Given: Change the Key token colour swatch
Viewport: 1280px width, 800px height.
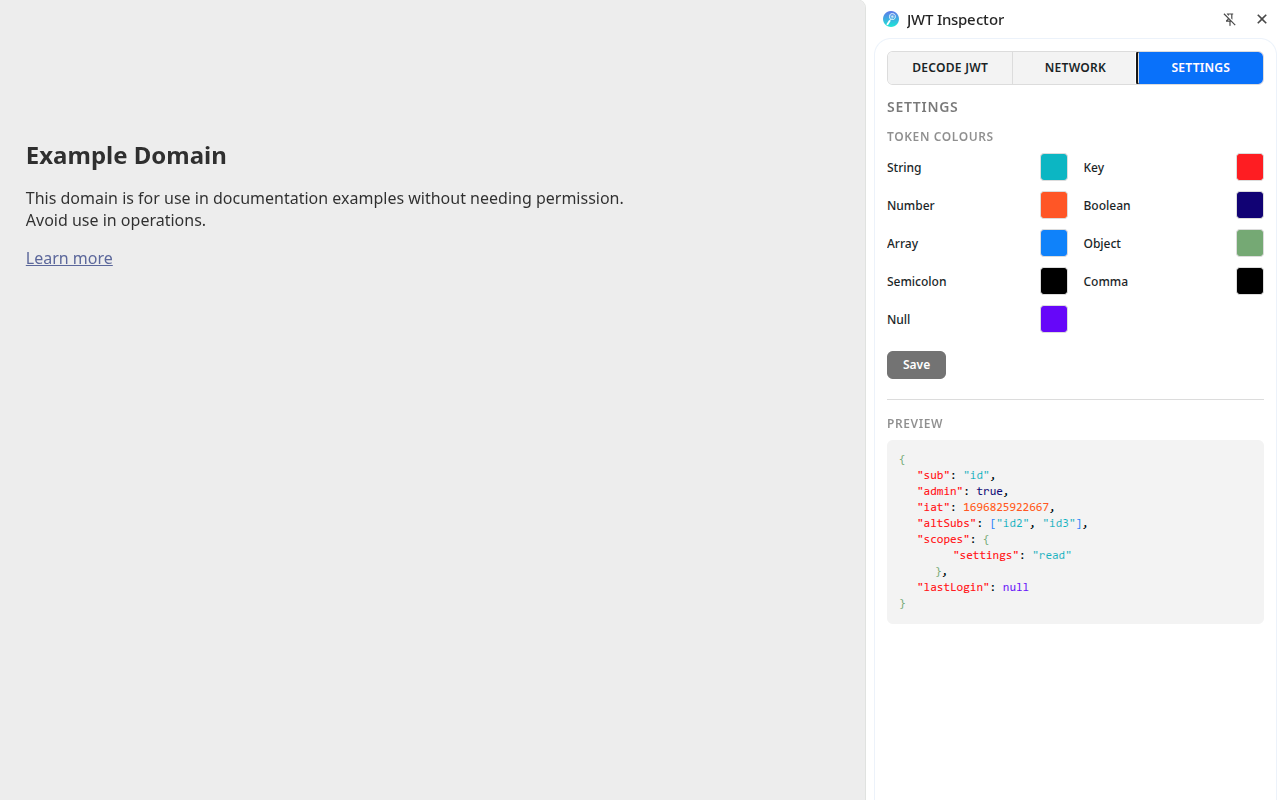Looking at the screenshot, I should pos(1250,167).
